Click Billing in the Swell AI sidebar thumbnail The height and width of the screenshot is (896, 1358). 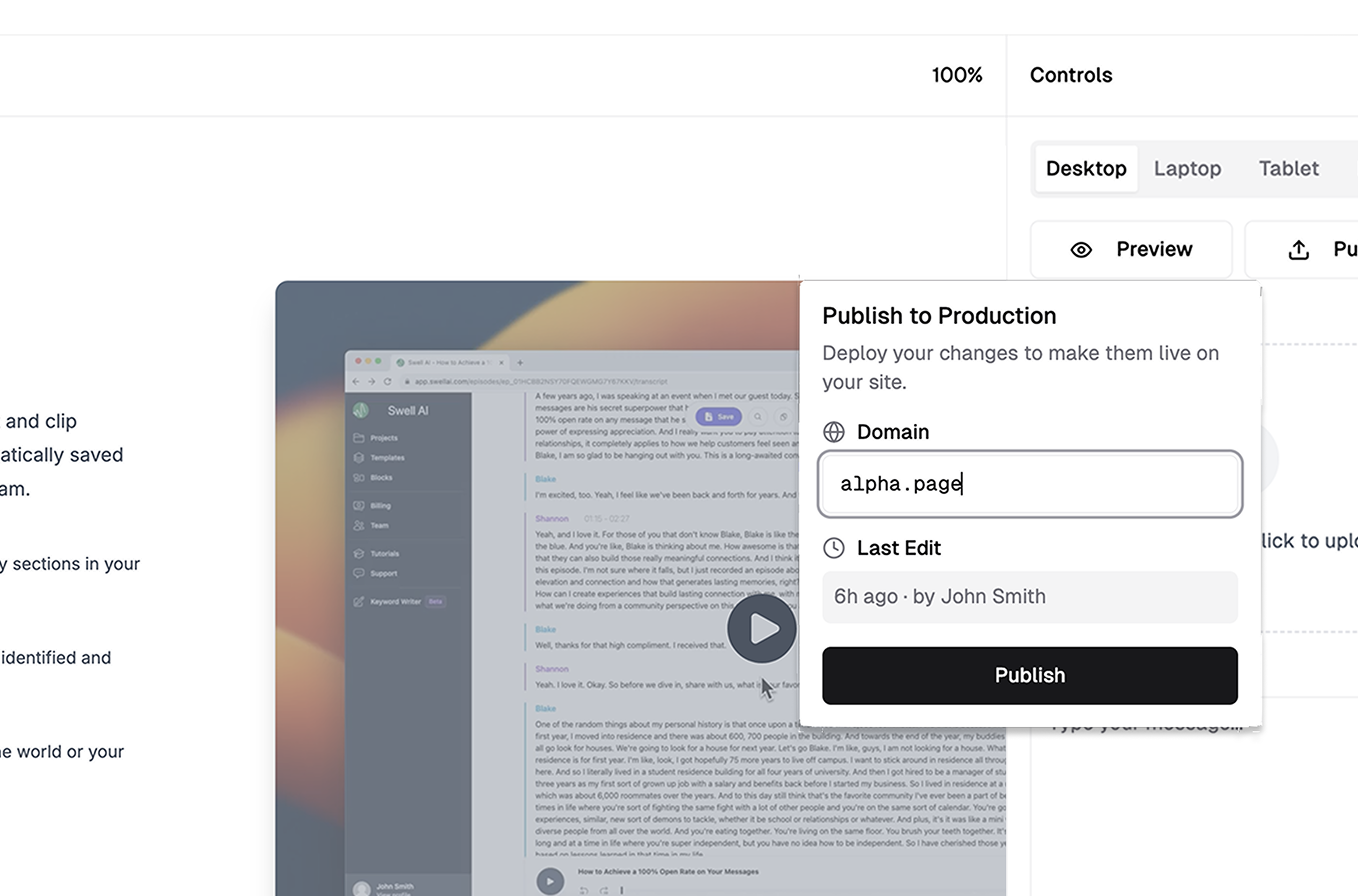372,506
